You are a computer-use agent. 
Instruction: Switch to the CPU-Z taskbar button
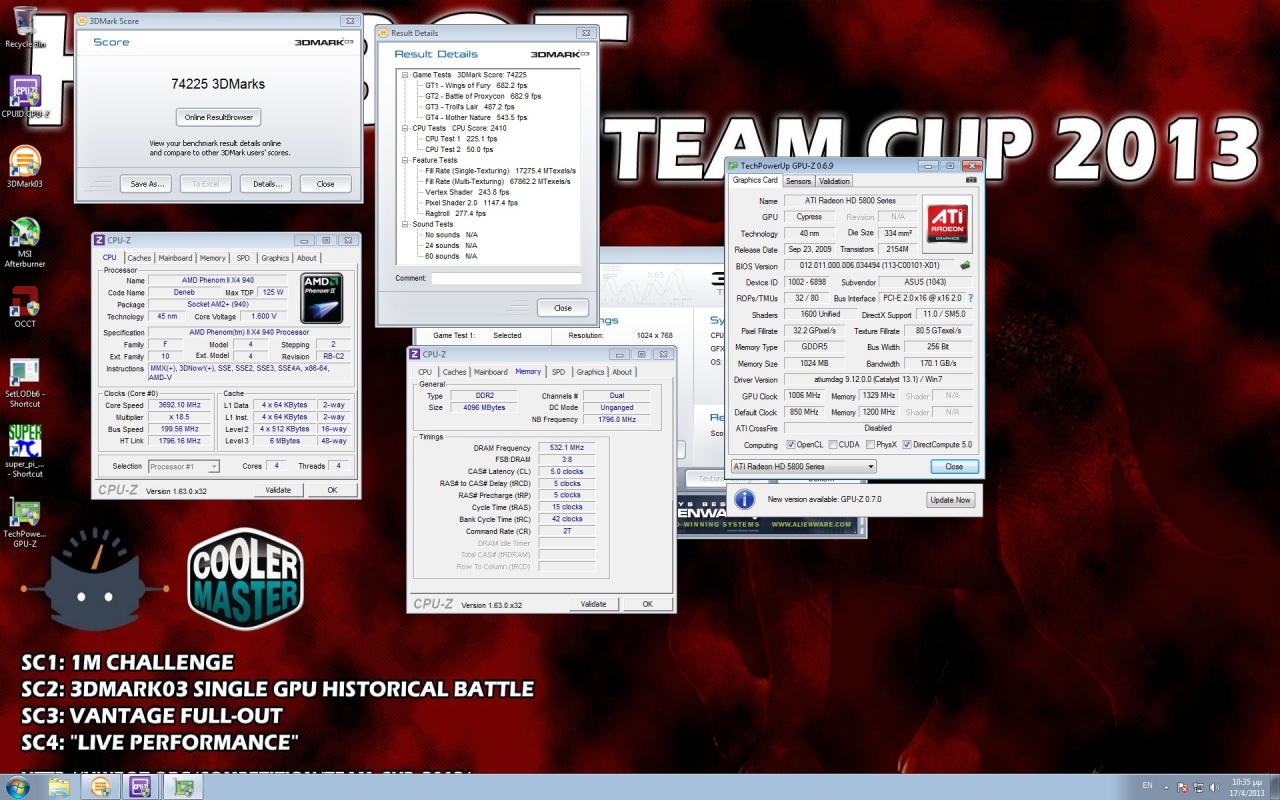[x=140, y=787]
